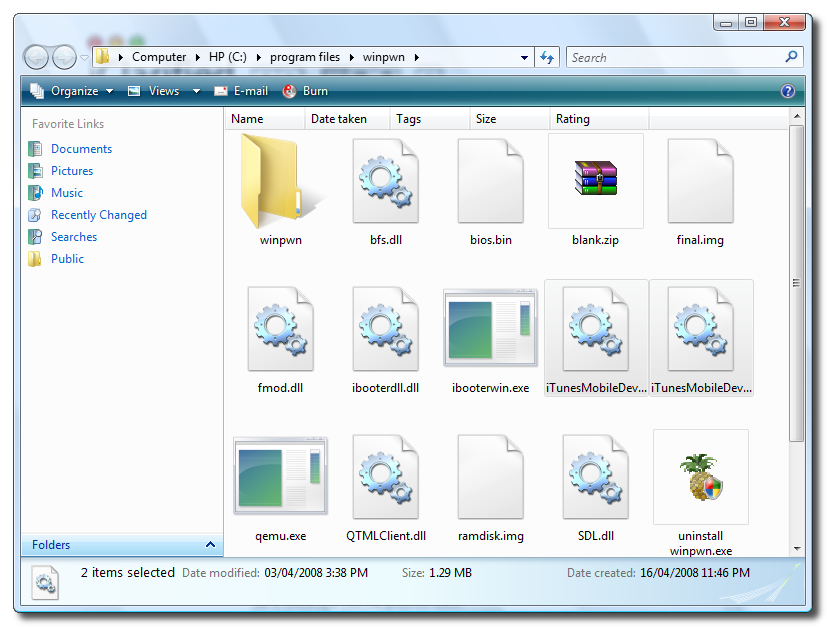Expand the Folders pane
The width and height of the screenshot is (827, 627).
click(x=122, y=545)
